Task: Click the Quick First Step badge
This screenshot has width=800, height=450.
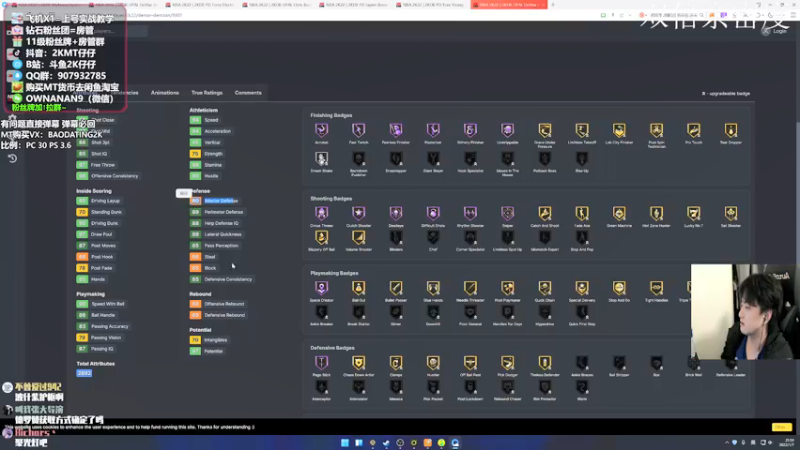Action: [582, 312]
